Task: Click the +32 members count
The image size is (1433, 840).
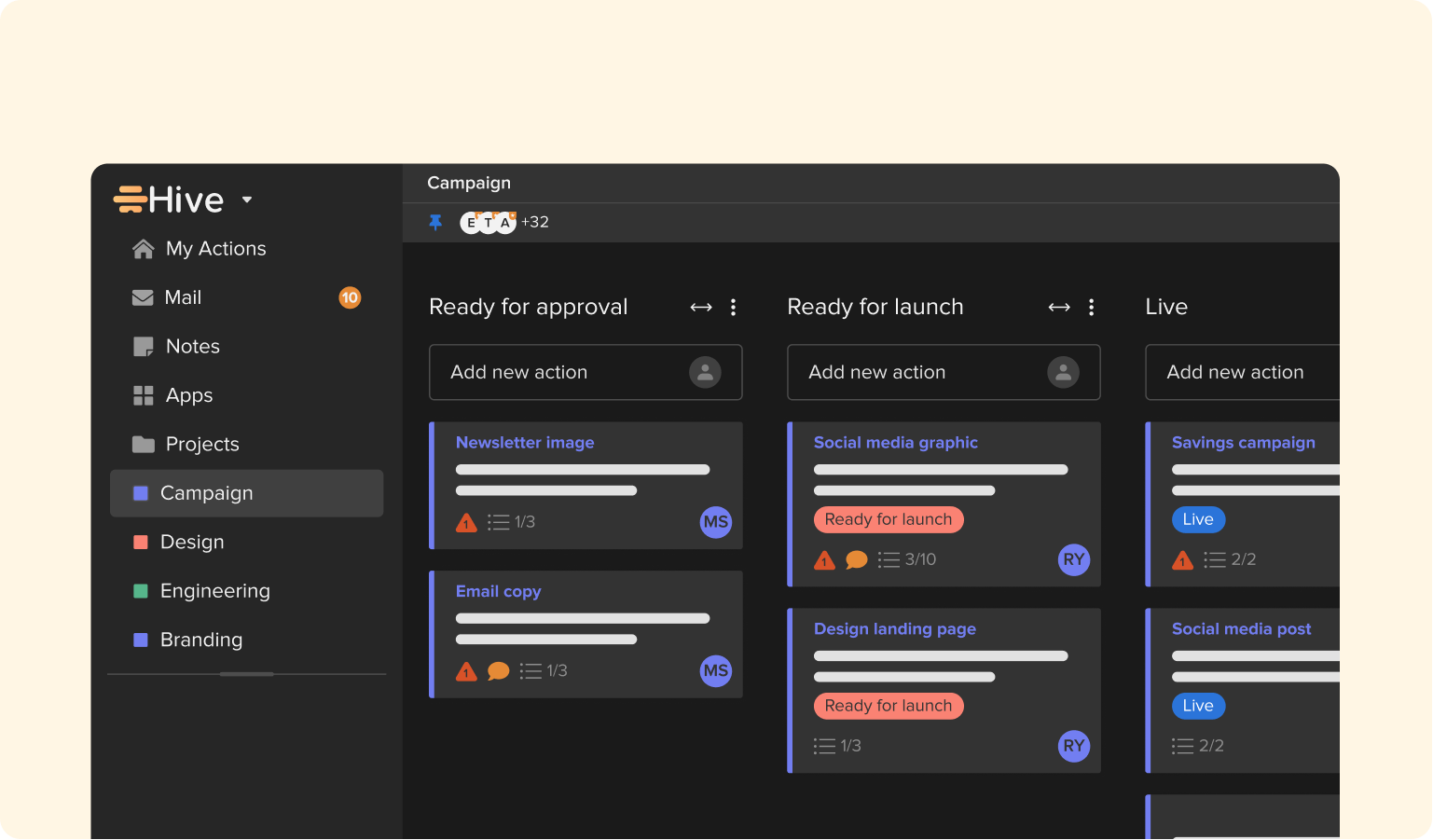Action: [535, 222]
